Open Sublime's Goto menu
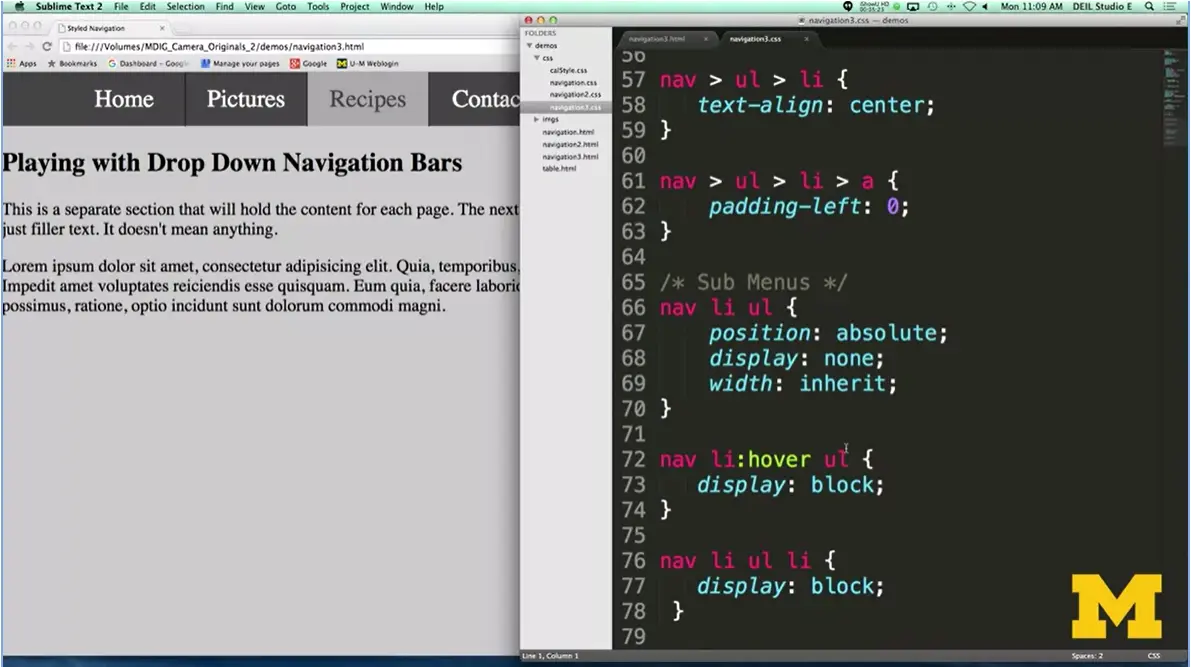Screen dimensions: 1191x667 285,6
